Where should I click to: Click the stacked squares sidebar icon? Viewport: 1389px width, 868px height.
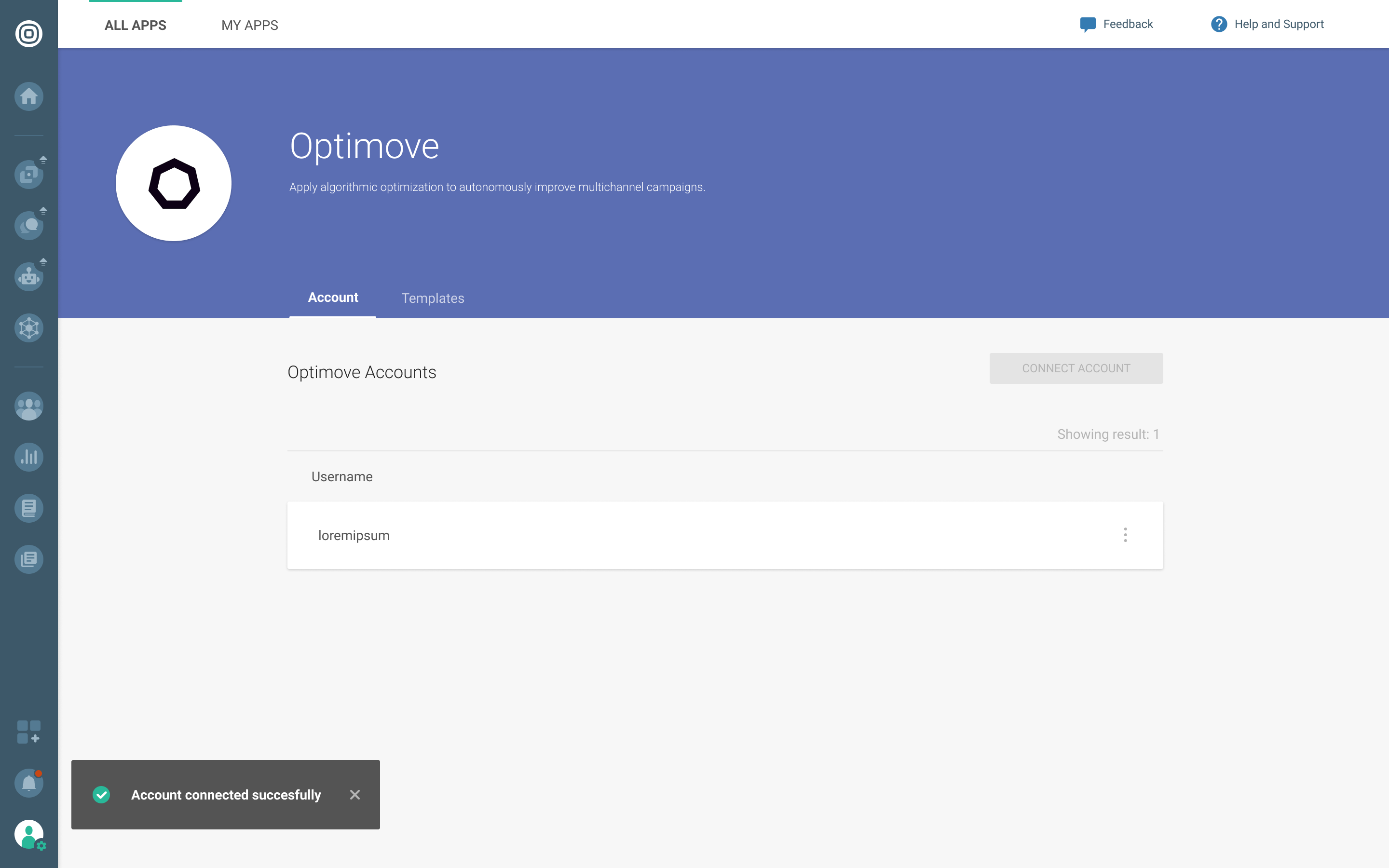(29, 174)
